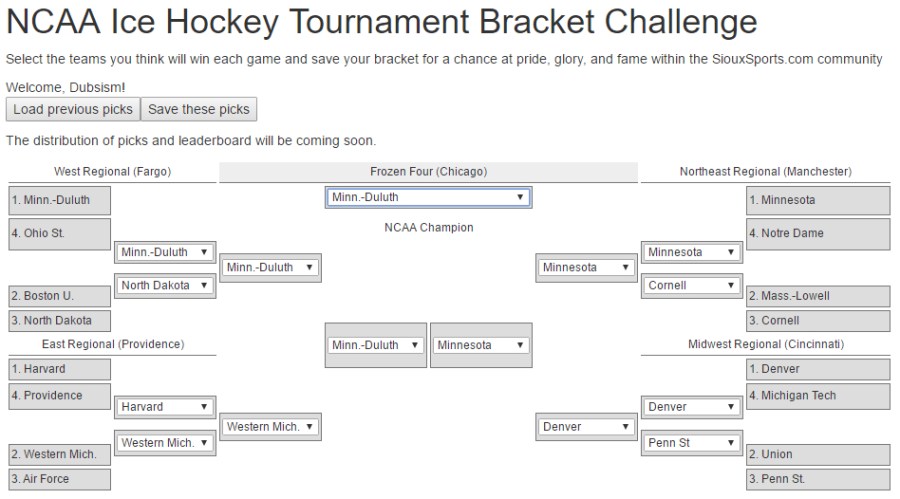Select the 4. Ohio St. team box
Viewport: 900px width, 499px height.
click(x=59, y=233)
